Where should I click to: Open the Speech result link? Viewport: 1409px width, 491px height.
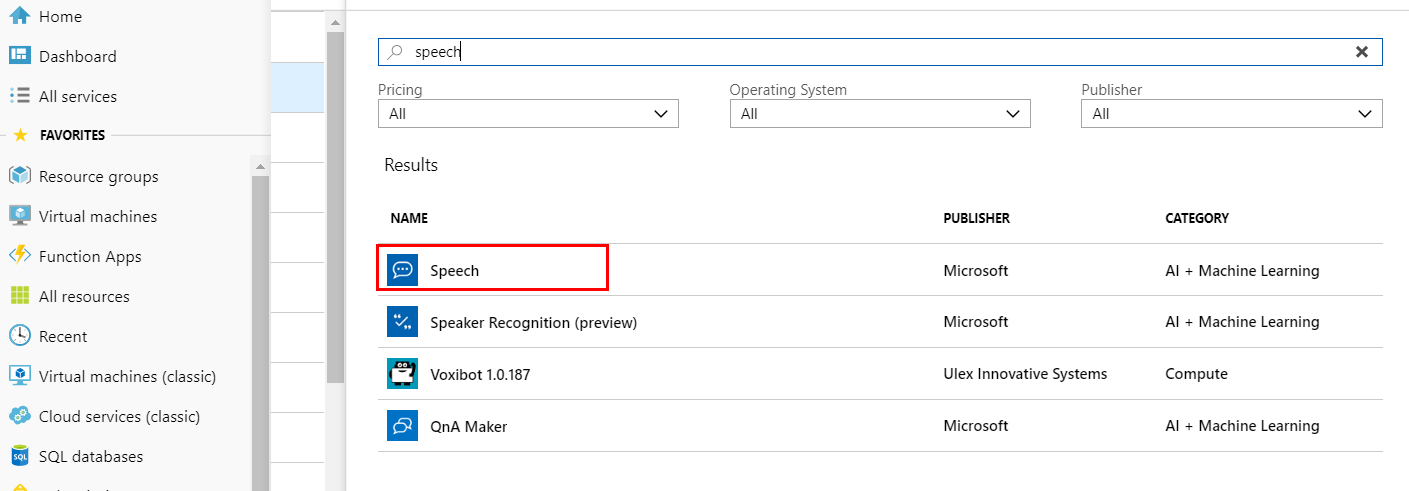click(455, 270)
